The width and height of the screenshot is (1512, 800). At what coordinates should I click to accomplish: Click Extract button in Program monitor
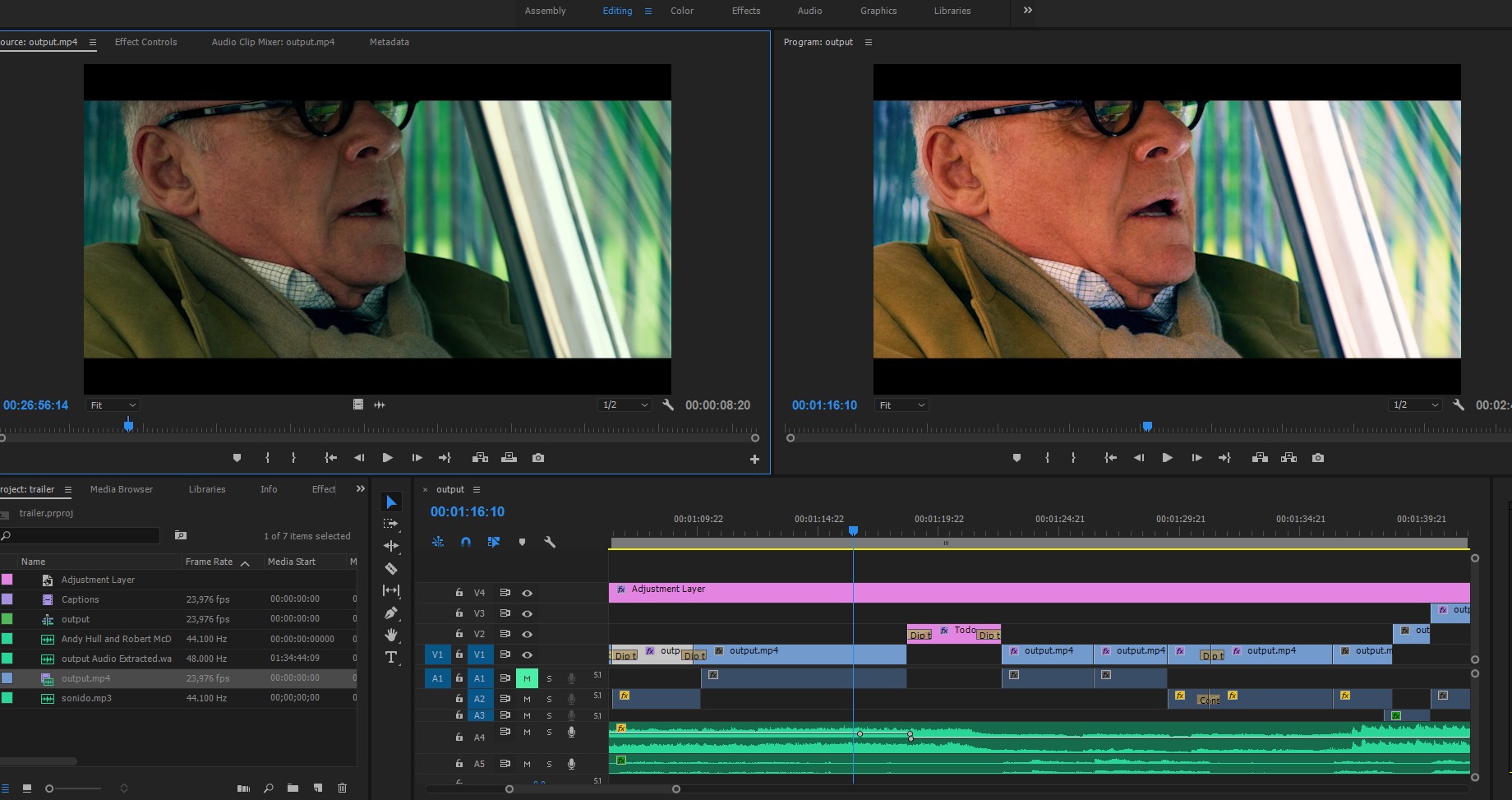[x=1288, y=458]
